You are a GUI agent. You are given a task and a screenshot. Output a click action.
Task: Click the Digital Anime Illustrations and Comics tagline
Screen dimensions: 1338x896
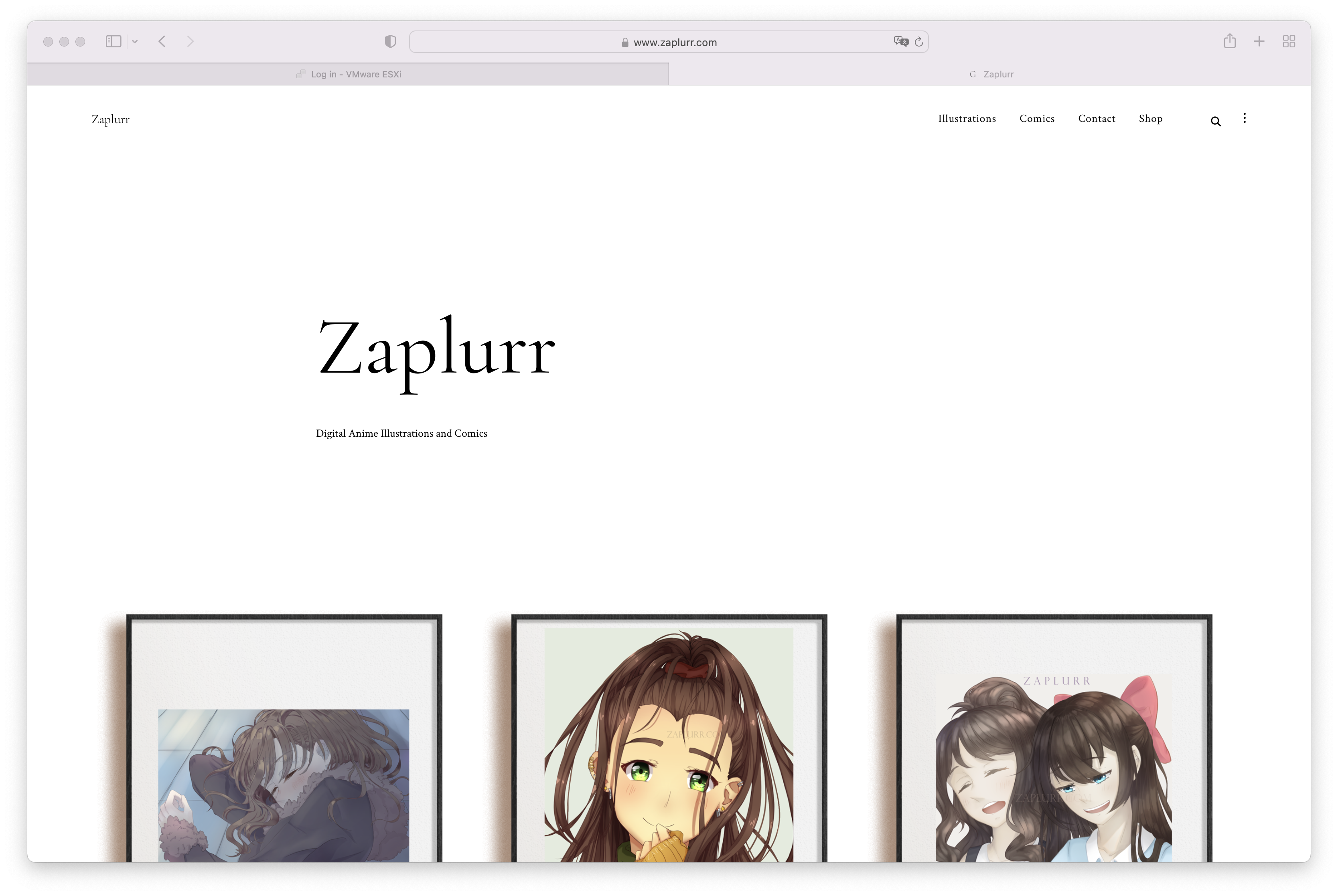coord(401,434)
